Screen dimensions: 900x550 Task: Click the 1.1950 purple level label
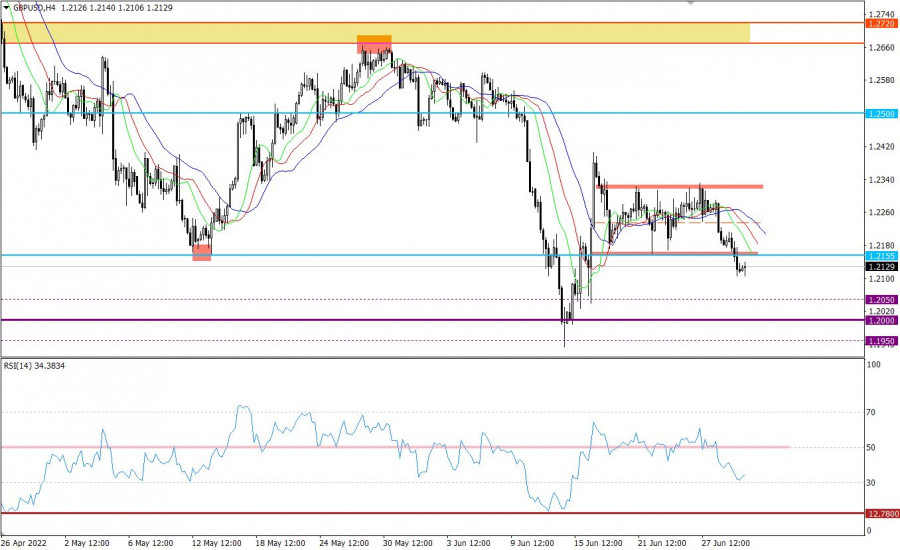(x=881, y=341)
